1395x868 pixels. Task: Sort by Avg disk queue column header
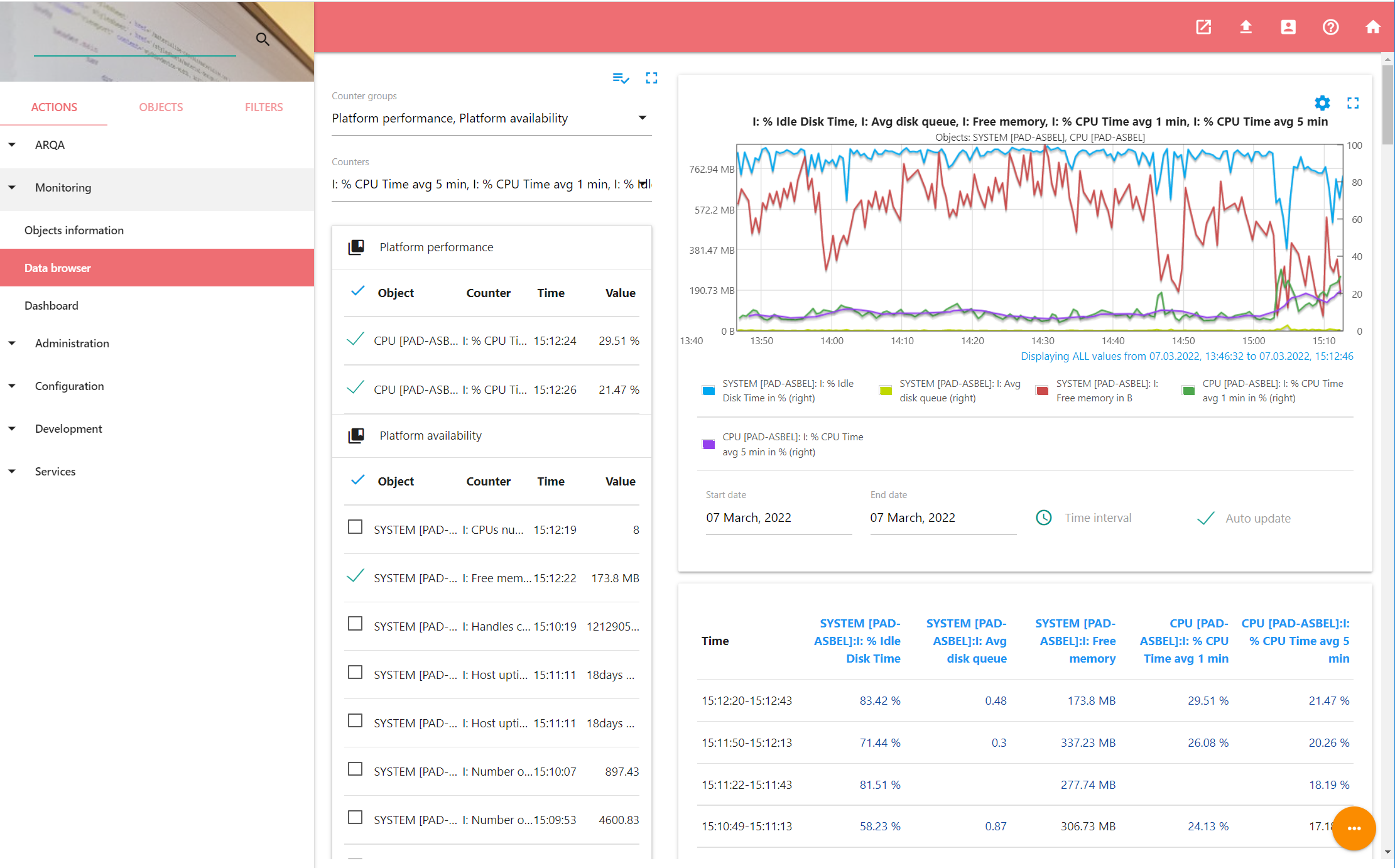coord(966,641)
